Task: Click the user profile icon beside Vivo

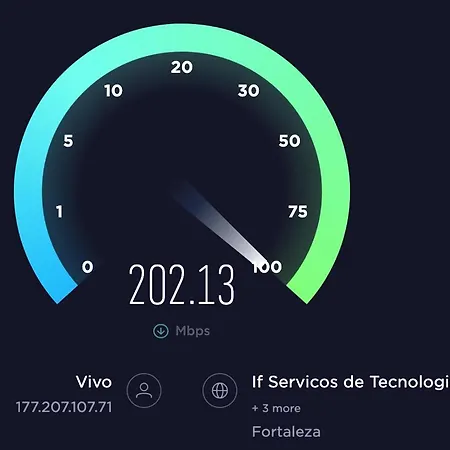Action: click(144, 390)
